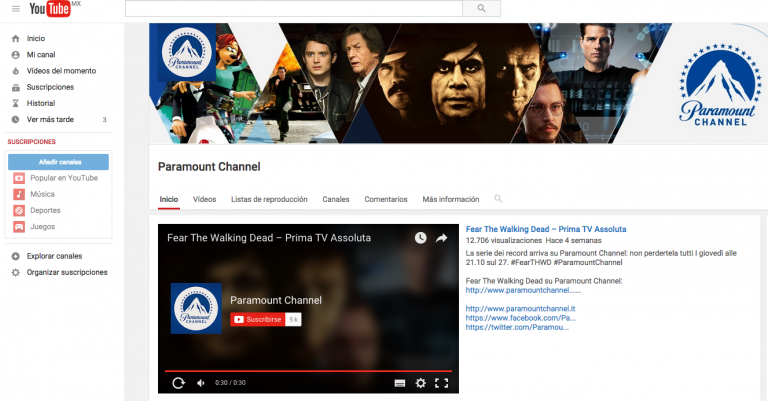
Task: Open the Juegos channel
Action: (x=43, y=227)
